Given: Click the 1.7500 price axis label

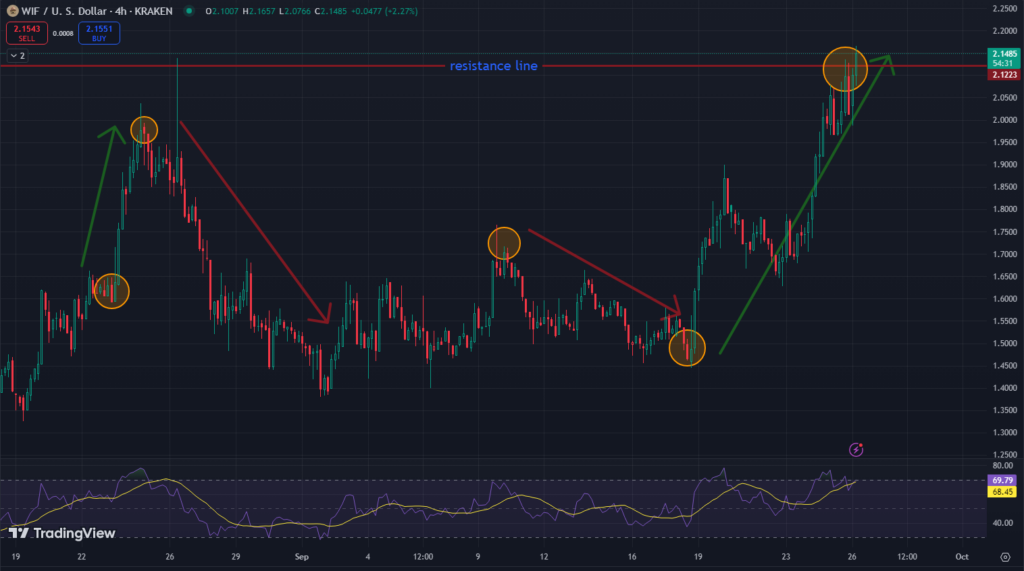Looking at the screenshot, I should 1004,232.
